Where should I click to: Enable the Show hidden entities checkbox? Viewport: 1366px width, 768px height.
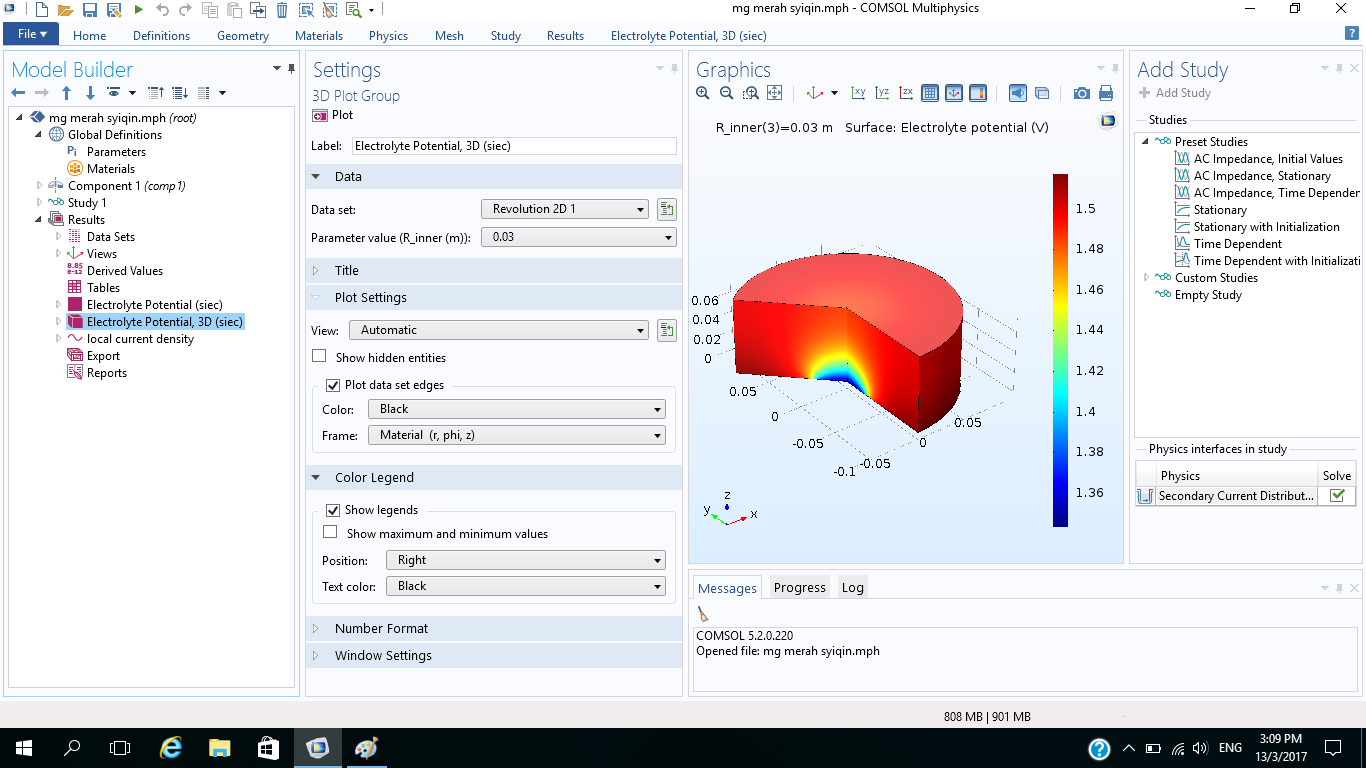[x=320, y=357]
